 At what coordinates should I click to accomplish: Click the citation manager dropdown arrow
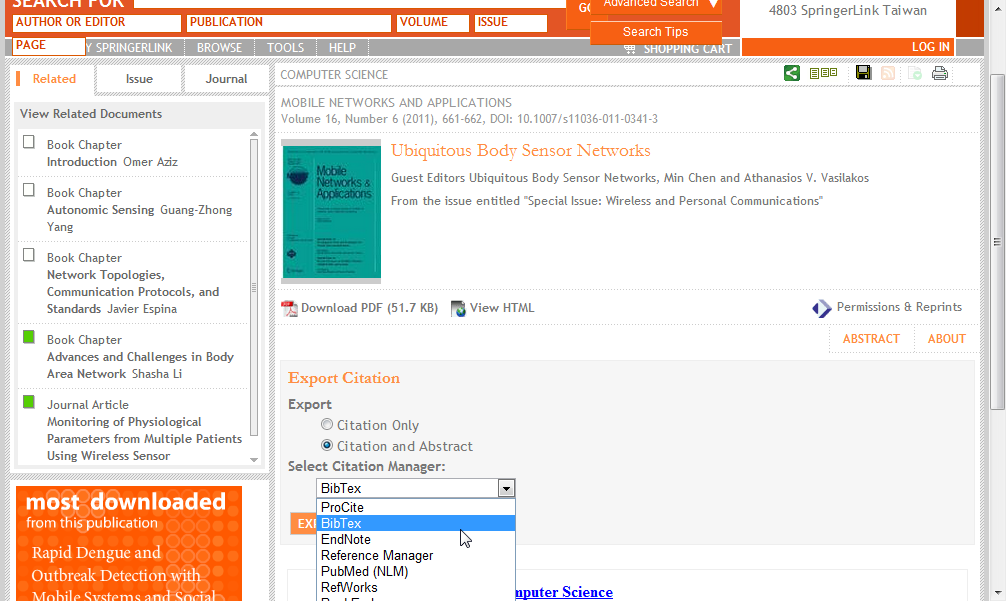[x=506, y=489]
